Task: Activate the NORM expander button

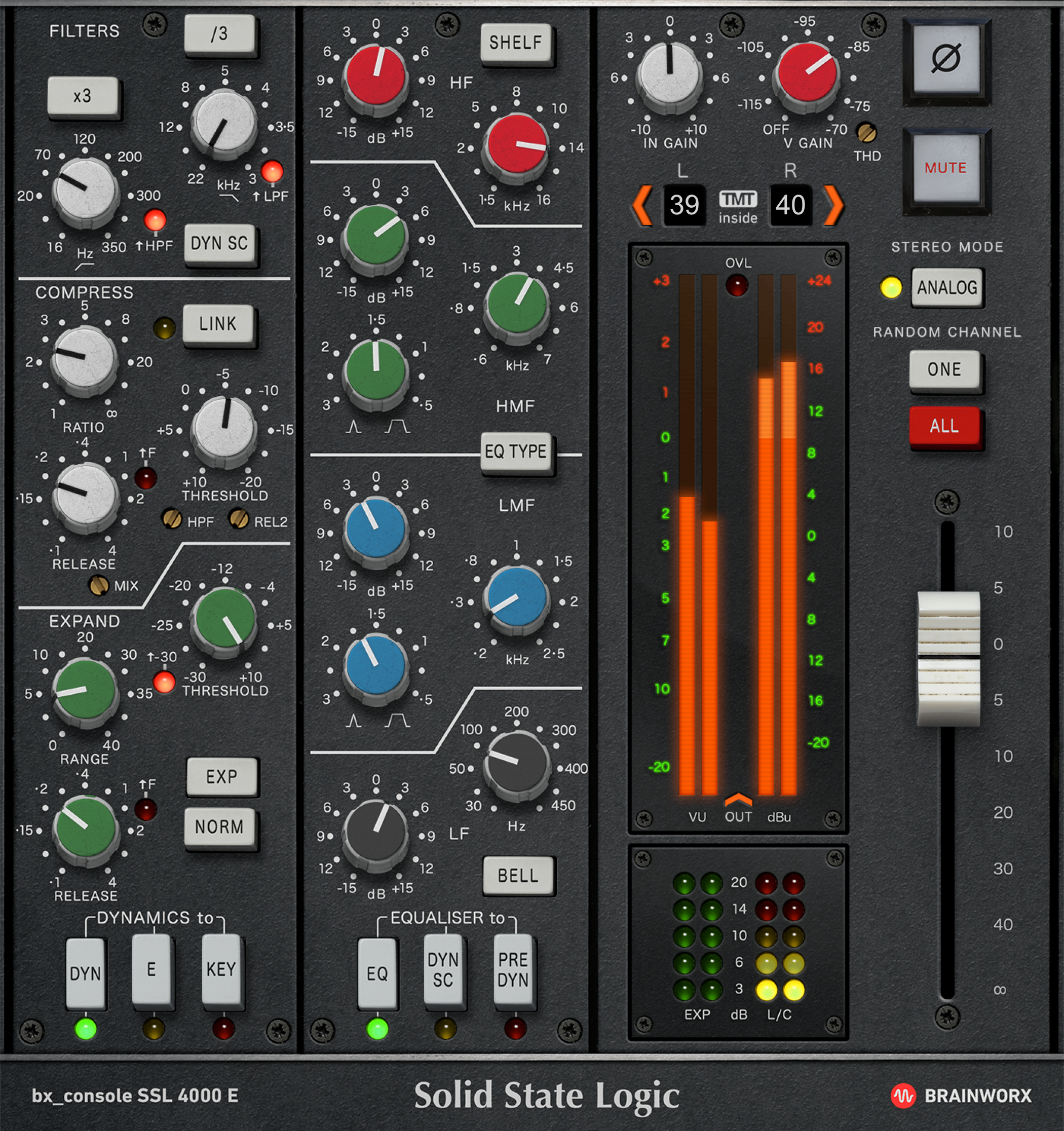Action: 222,828
